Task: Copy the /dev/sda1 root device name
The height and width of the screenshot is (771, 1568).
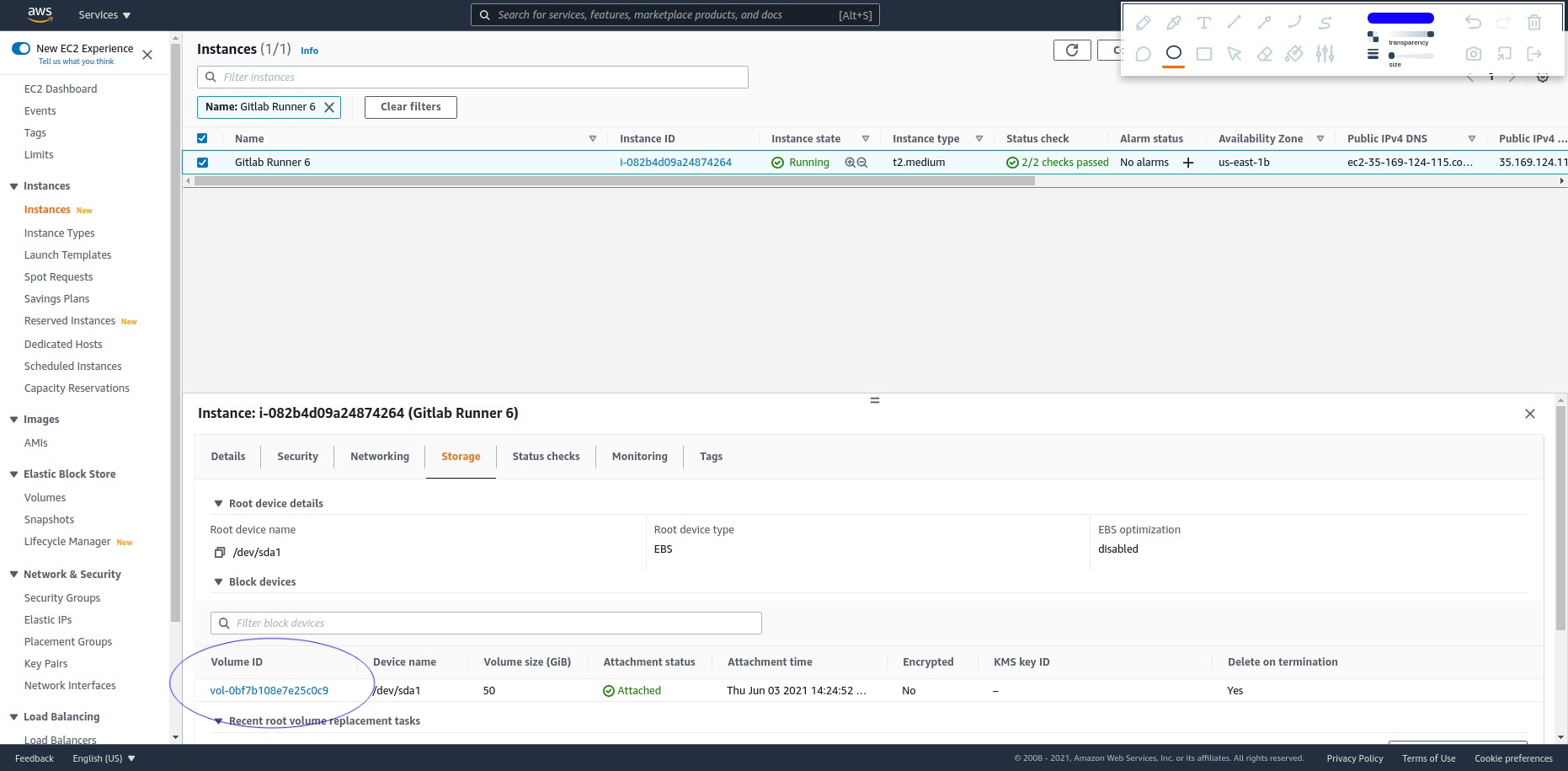Action: click(220, 553)
